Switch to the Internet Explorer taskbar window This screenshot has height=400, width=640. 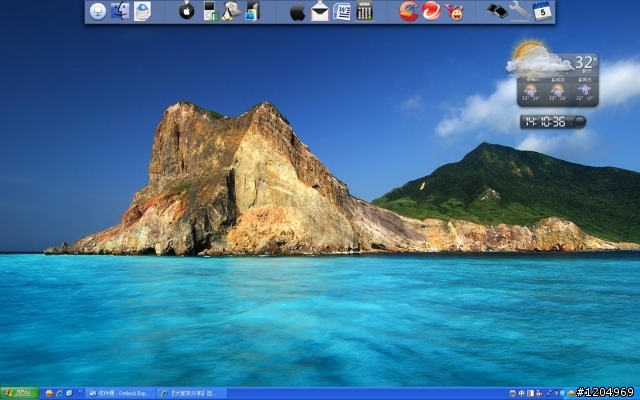click(192, 393)
